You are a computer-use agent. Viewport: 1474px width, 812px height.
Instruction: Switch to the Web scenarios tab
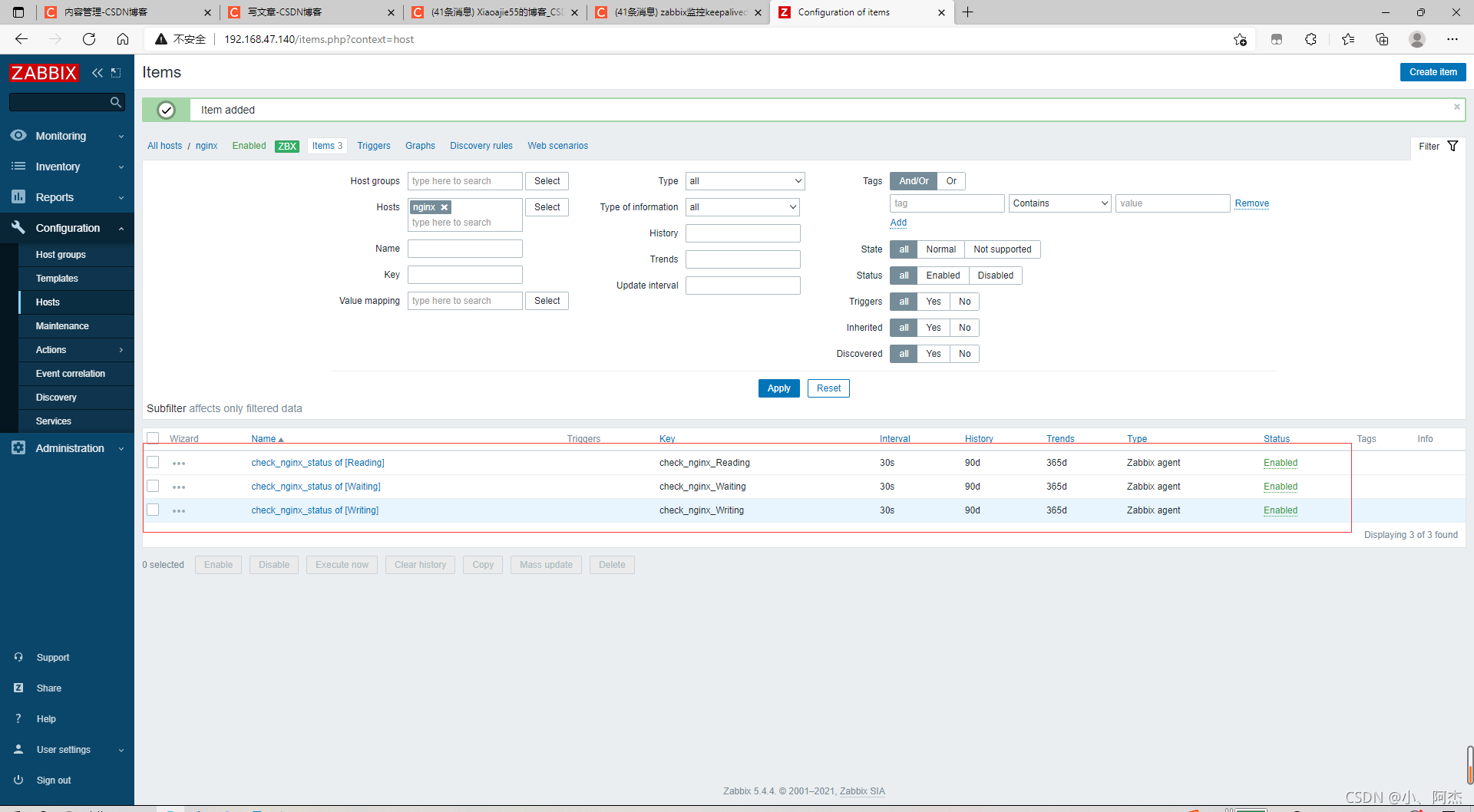pyautogui.click(x=558, y=146)
